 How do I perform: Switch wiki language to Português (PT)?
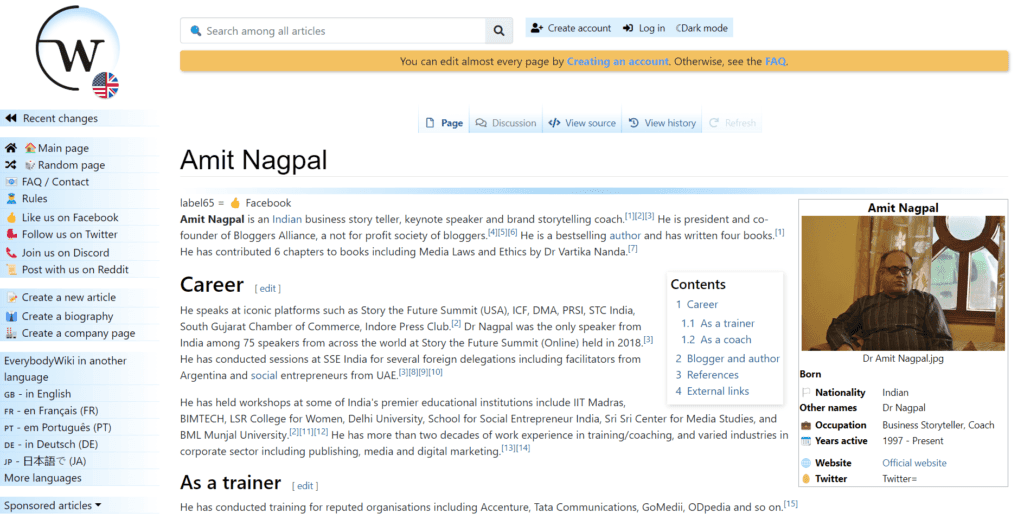[57, 427]
